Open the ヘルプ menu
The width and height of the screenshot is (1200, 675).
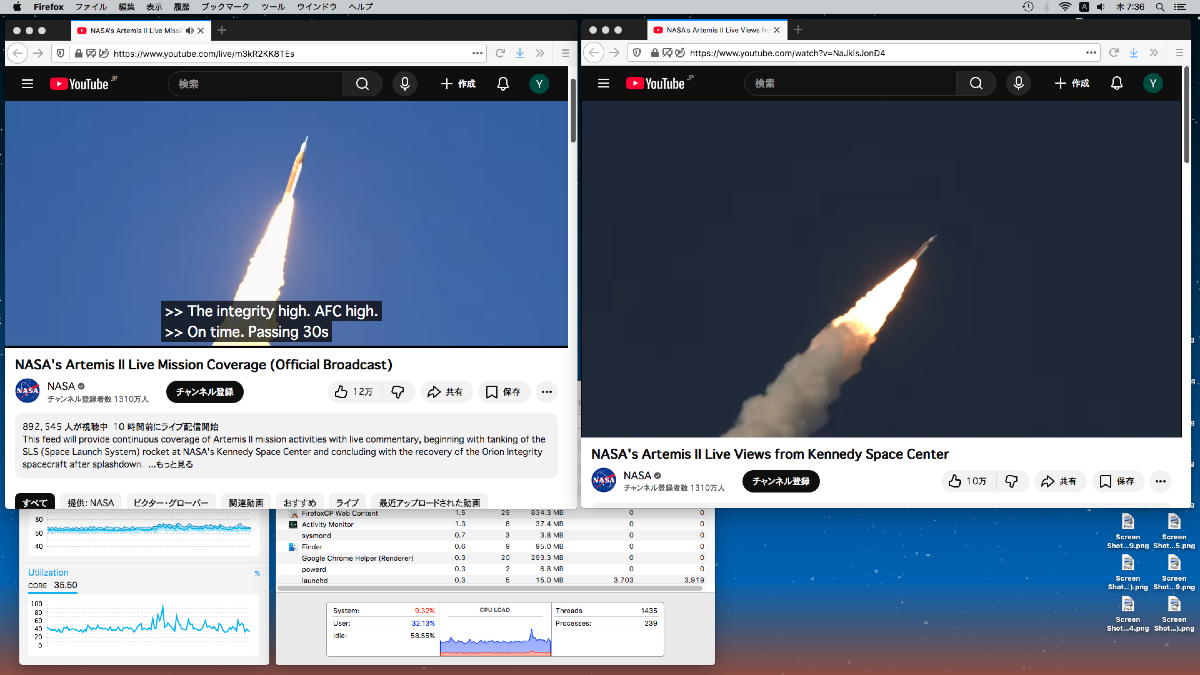coord(360,6)
